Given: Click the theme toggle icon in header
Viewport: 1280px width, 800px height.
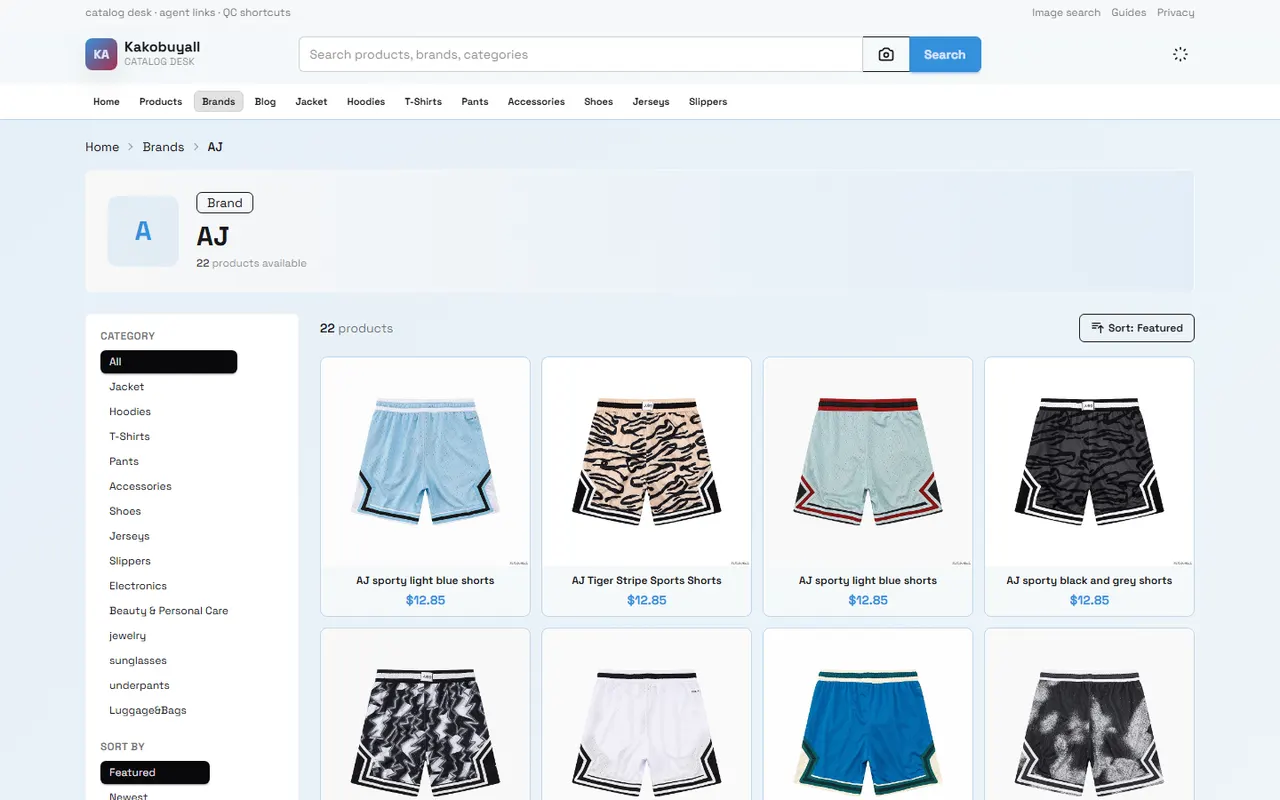Looking at the screenshot, I should (1180, 54).
